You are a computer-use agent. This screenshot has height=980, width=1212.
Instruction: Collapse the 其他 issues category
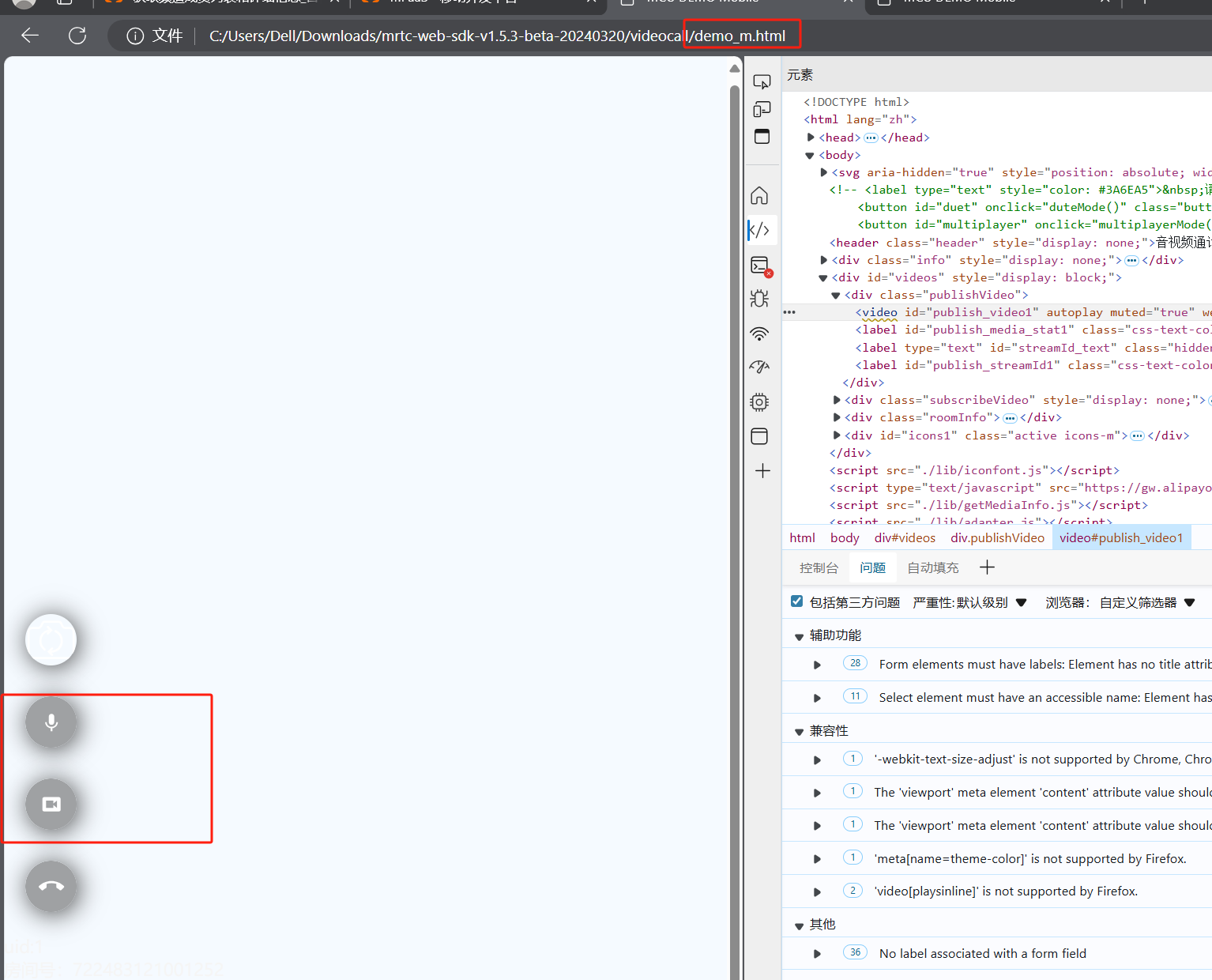[799, 925]
